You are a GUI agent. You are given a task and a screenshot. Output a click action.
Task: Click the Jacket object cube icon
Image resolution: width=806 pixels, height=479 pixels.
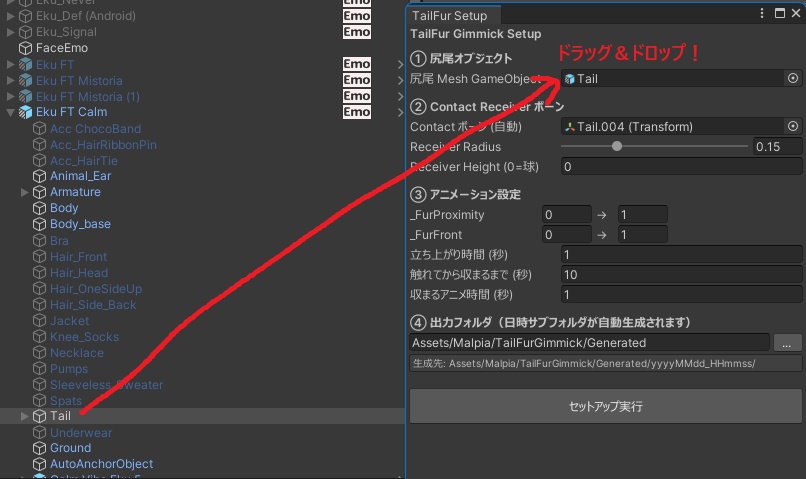coord(39,321)
